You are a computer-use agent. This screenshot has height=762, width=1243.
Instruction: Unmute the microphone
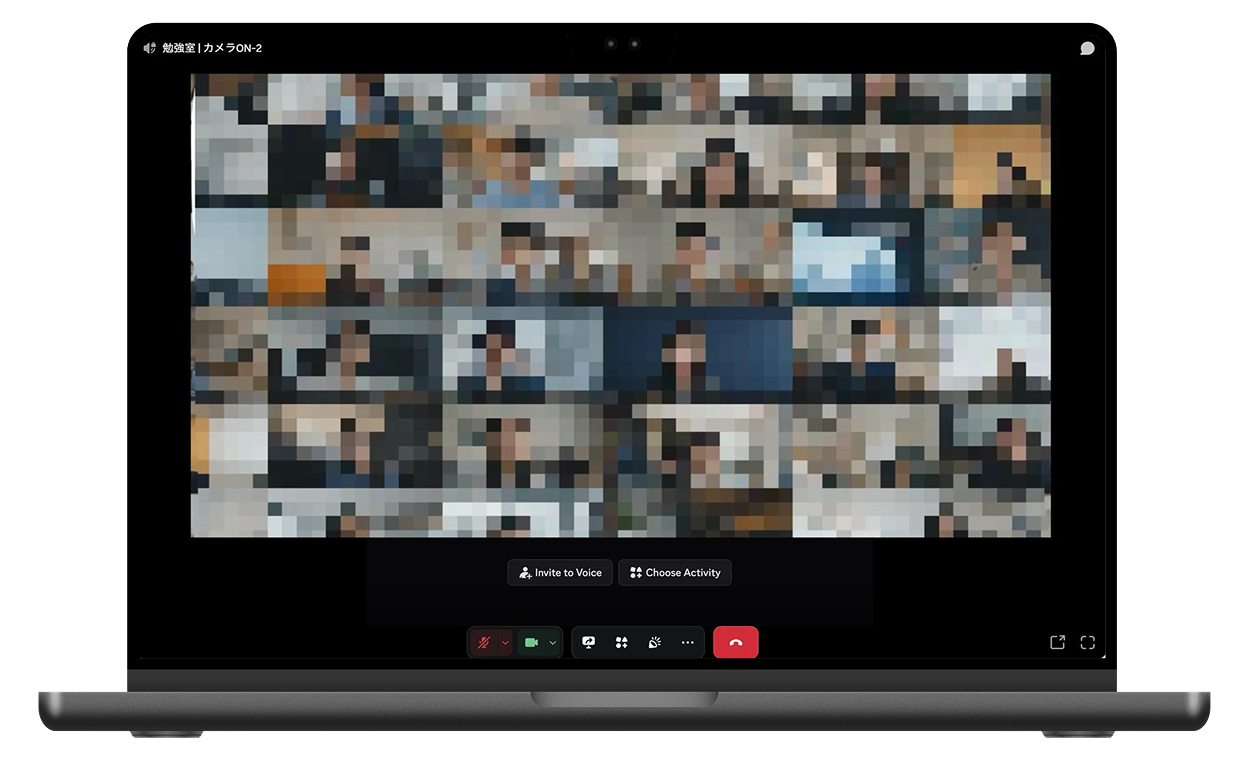pos(484,643)
